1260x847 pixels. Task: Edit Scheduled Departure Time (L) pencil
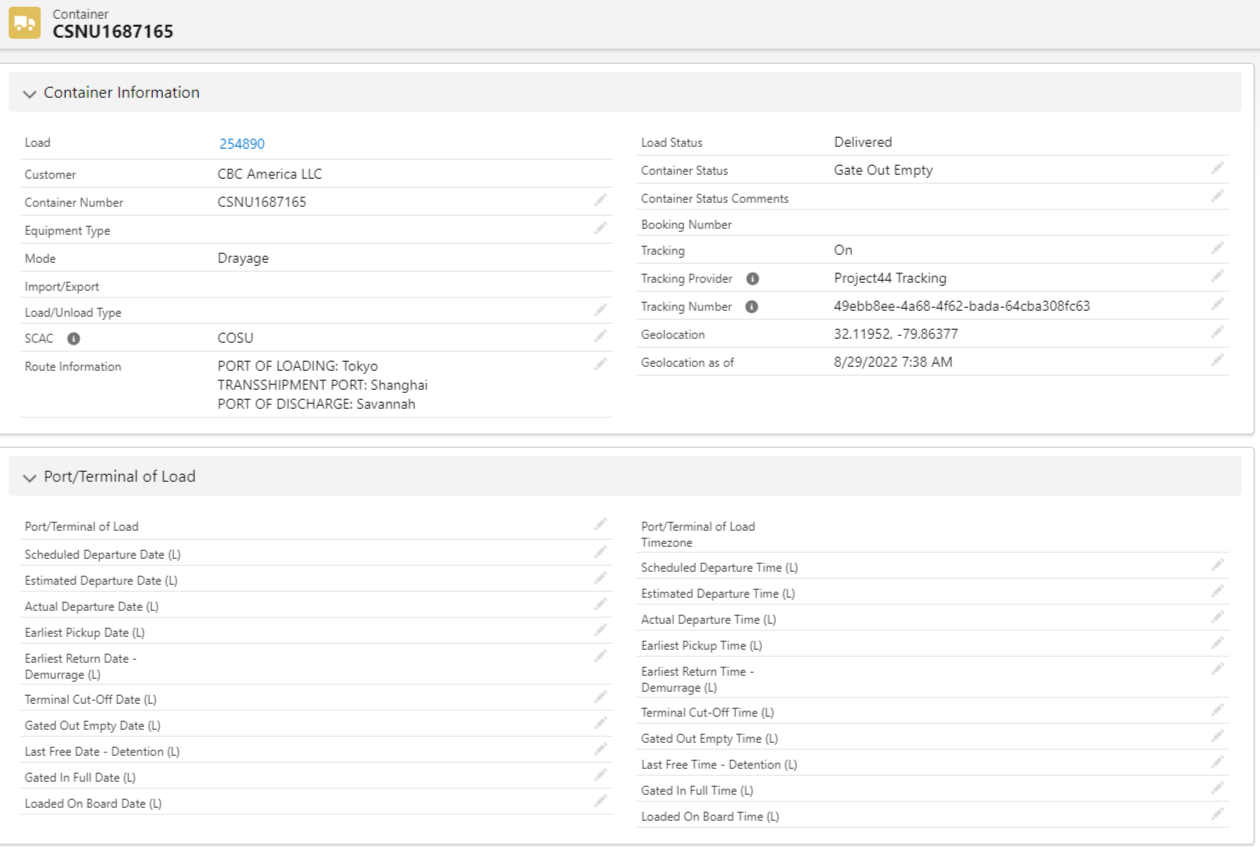(x=1217, y=565)
